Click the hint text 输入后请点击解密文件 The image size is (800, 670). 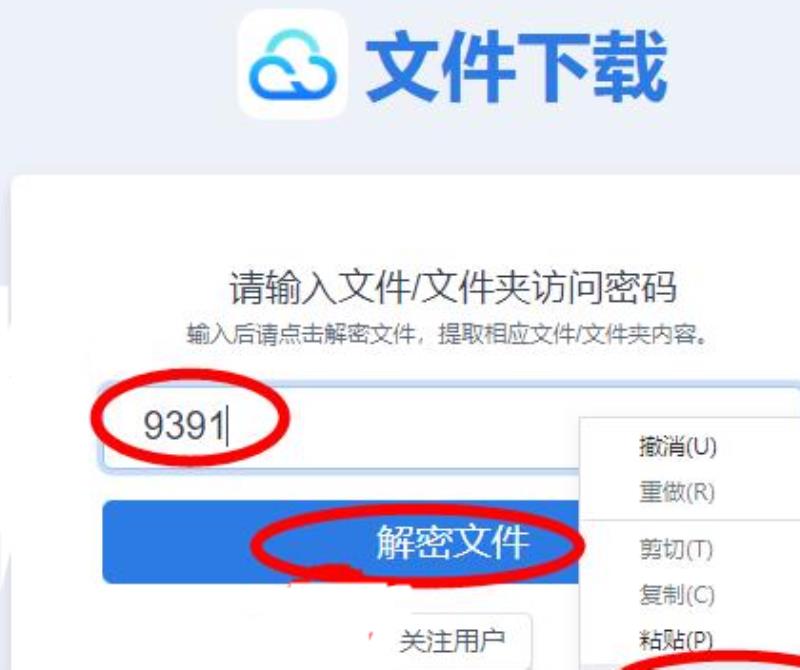point(302,335)
